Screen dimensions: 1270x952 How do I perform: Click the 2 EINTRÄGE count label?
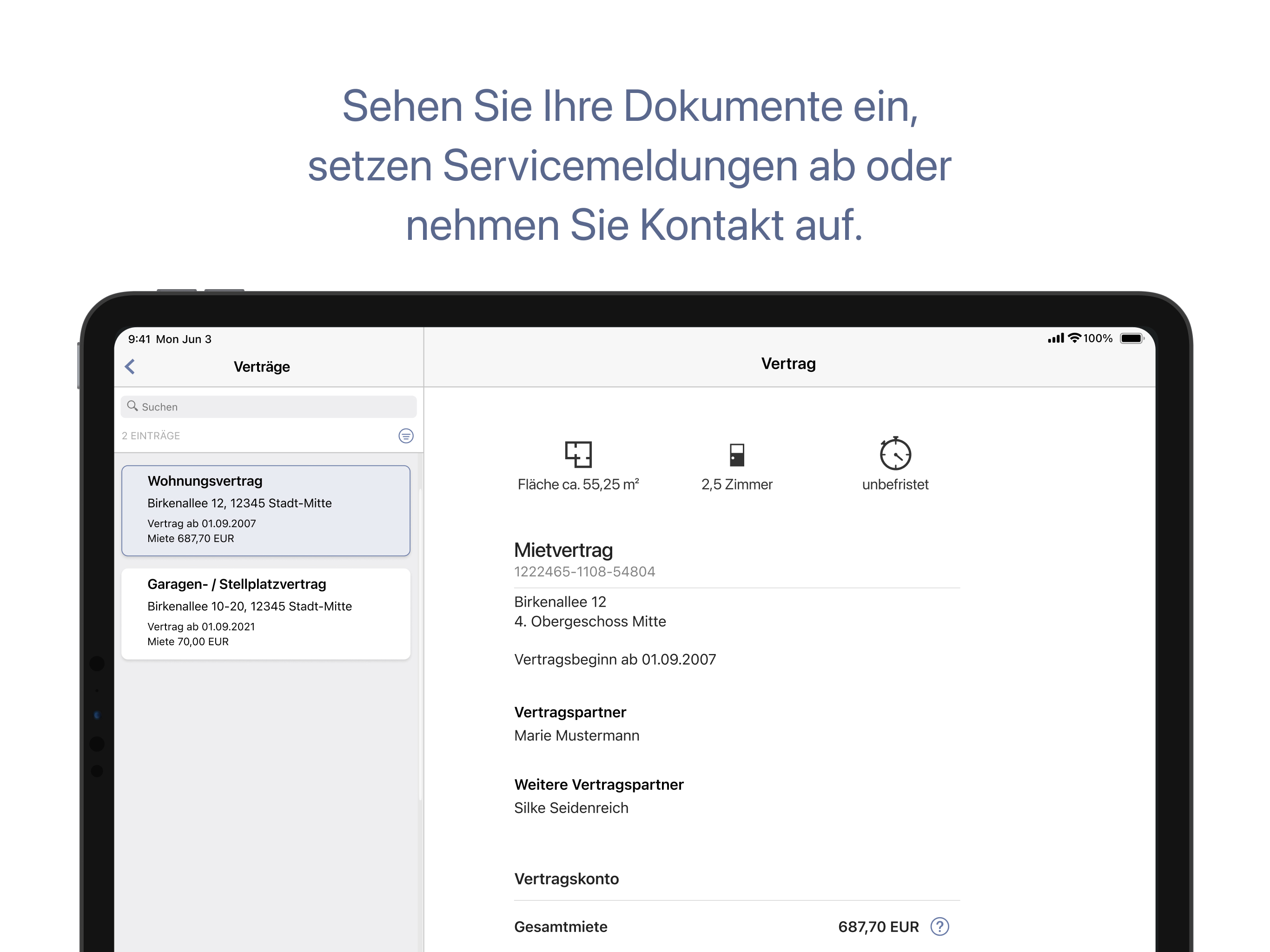(x=151, y=436)
